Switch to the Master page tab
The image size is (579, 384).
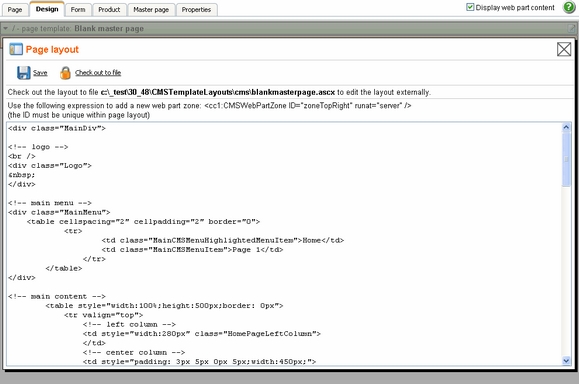[x=151, y=10]
